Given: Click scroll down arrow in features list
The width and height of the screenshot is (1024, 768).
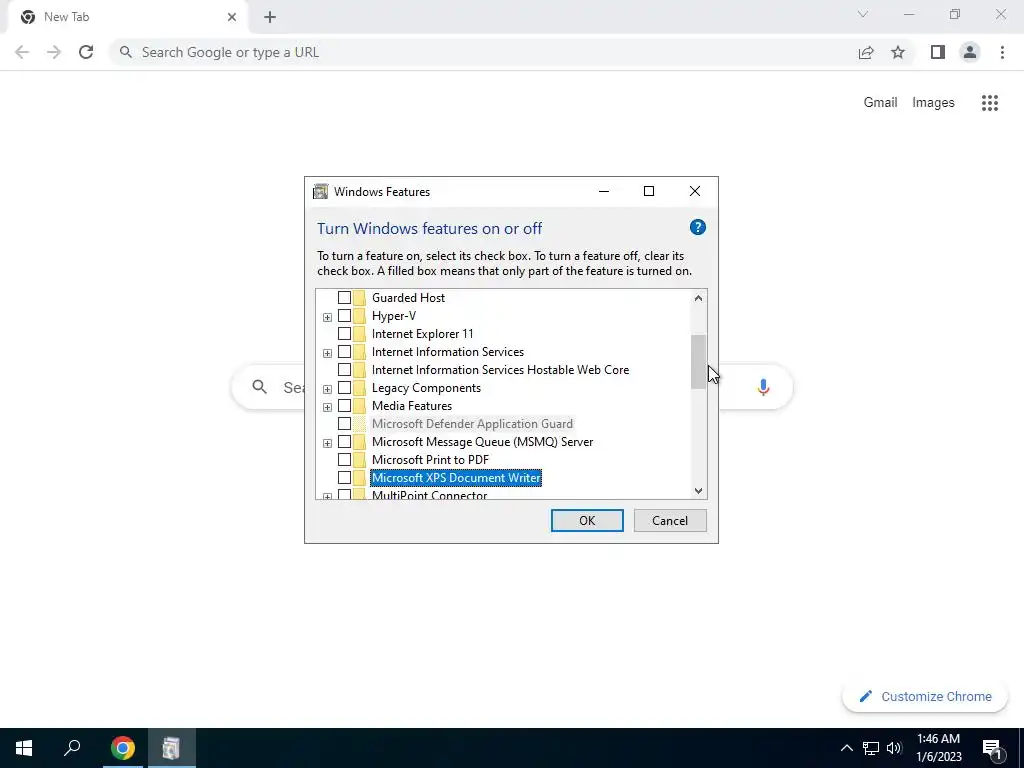Looking at the screenshot, I should [x=698, y=490].
